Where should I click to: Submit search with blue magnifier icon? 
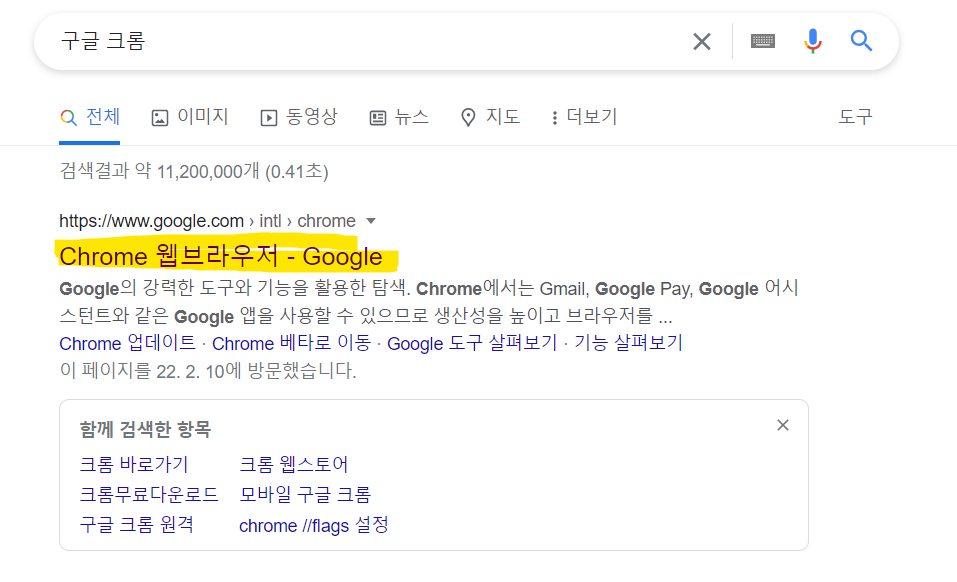(861, 41)
